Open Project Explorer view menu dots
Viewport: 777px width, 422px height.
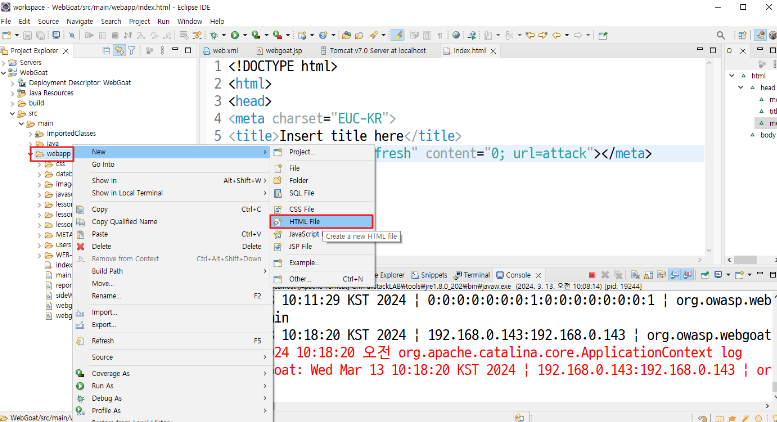pos(162,51)
